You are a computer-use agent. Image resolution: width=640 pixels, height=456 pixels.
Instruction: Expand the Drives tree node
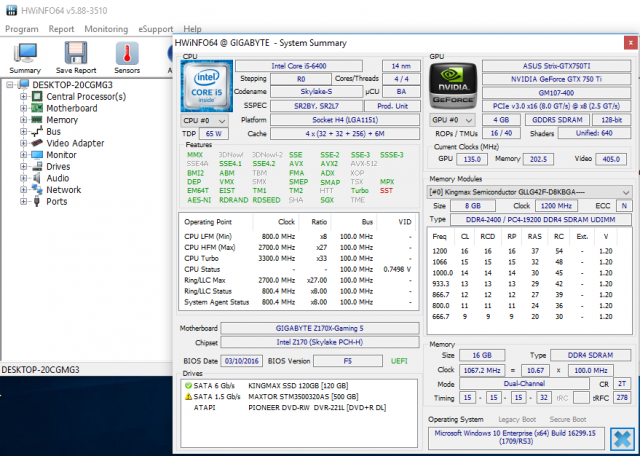point(23,167)
